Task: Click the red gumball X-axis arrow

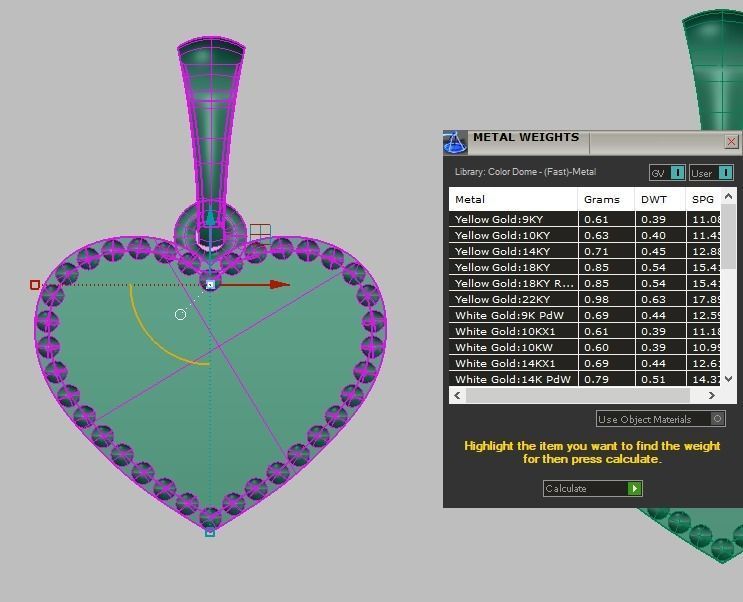Action: point(280,284)
